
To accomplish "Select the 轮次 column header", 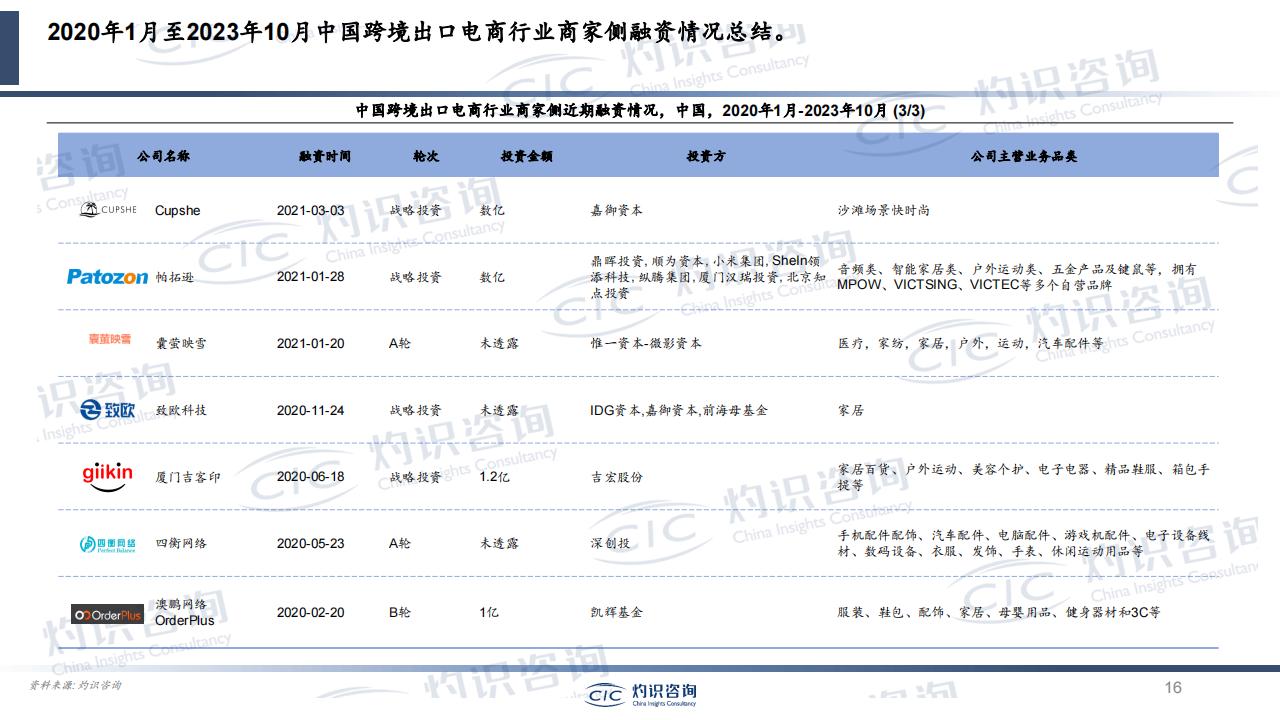I will (x=426, y=157).
